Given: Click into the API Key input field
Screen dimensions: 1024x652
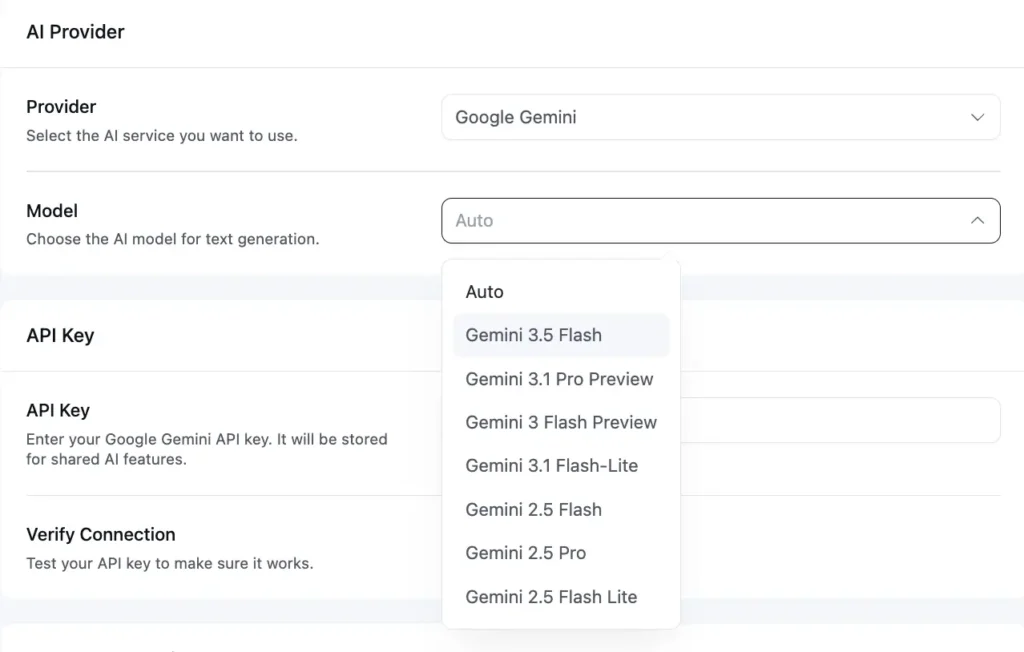Looking at the screenshot, I should [840, 420].
